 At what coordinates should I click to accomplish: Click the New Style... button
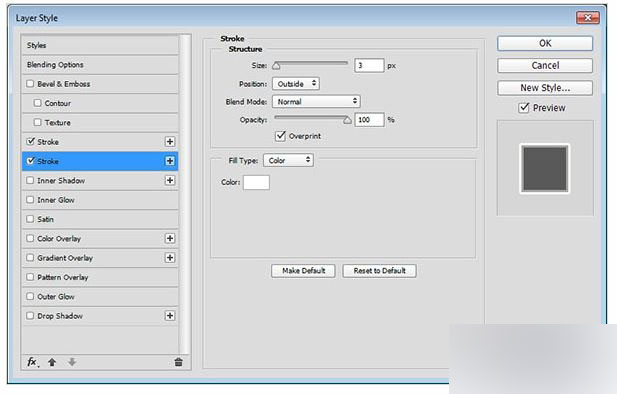[x=545, y=88]
